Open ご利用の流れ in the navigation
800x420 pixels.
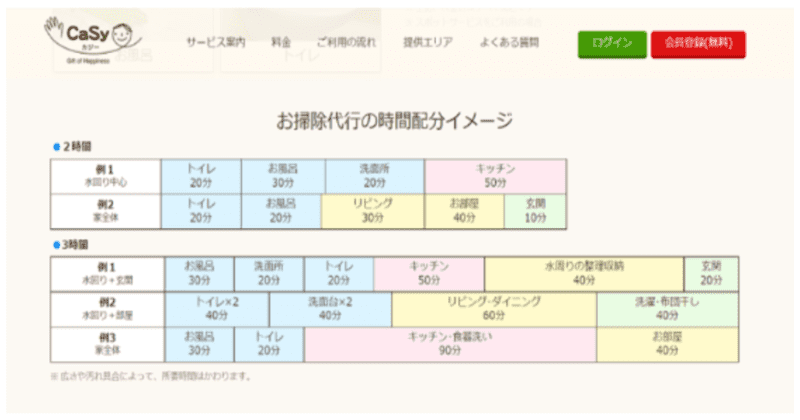click(x=348, y=42)
